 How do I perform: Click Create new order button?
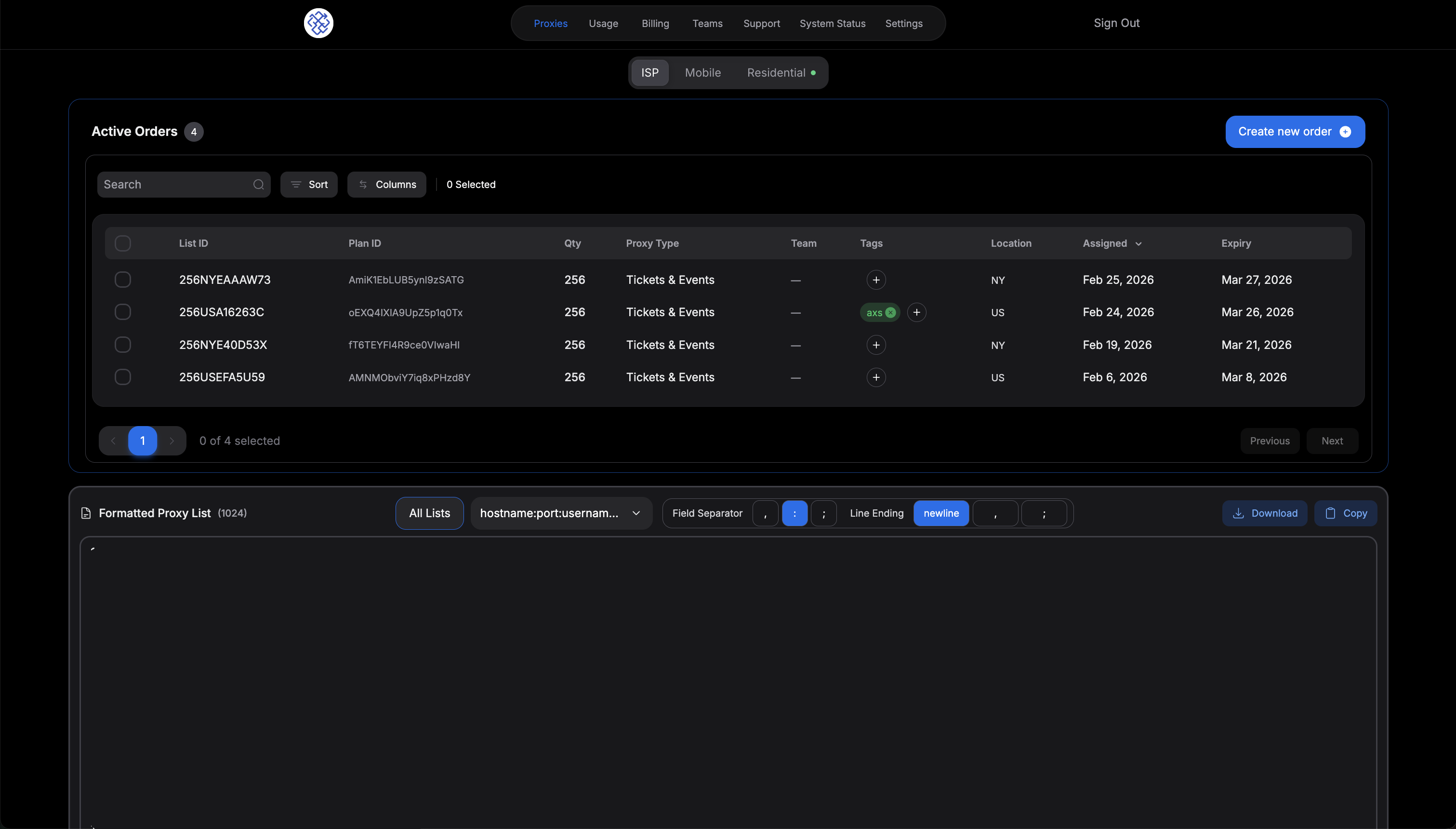[1295, 132]
